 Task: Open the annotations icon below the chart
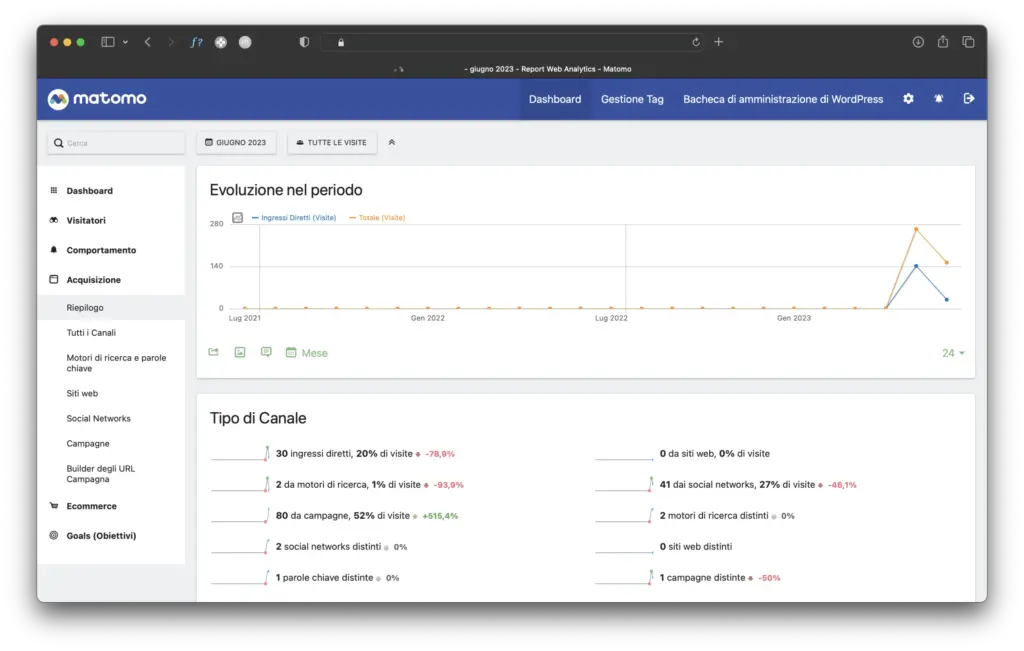(266, 352)
